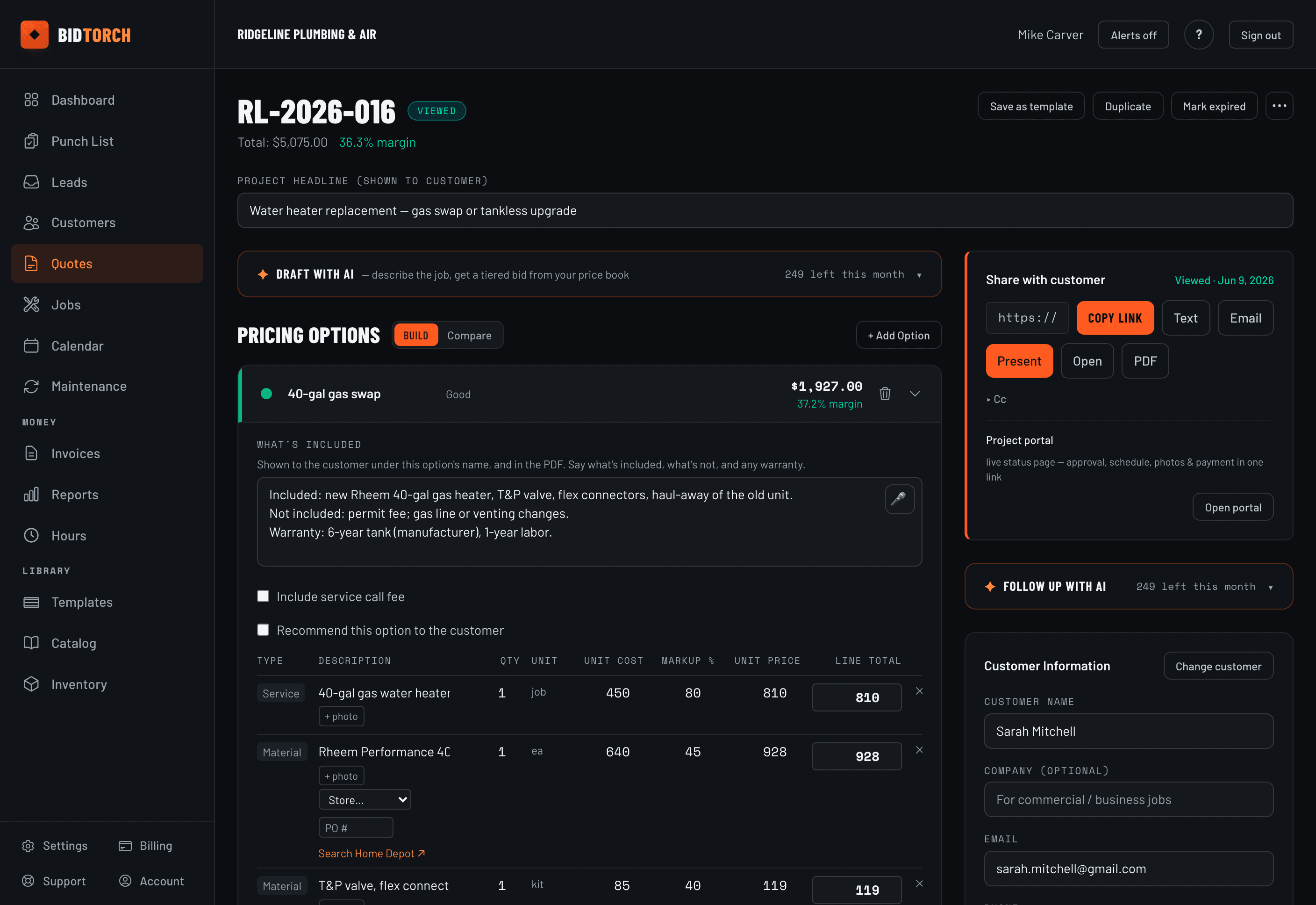Toggle the Alerts off button
Screen dimensions: 1316x905
[1133, 35]
